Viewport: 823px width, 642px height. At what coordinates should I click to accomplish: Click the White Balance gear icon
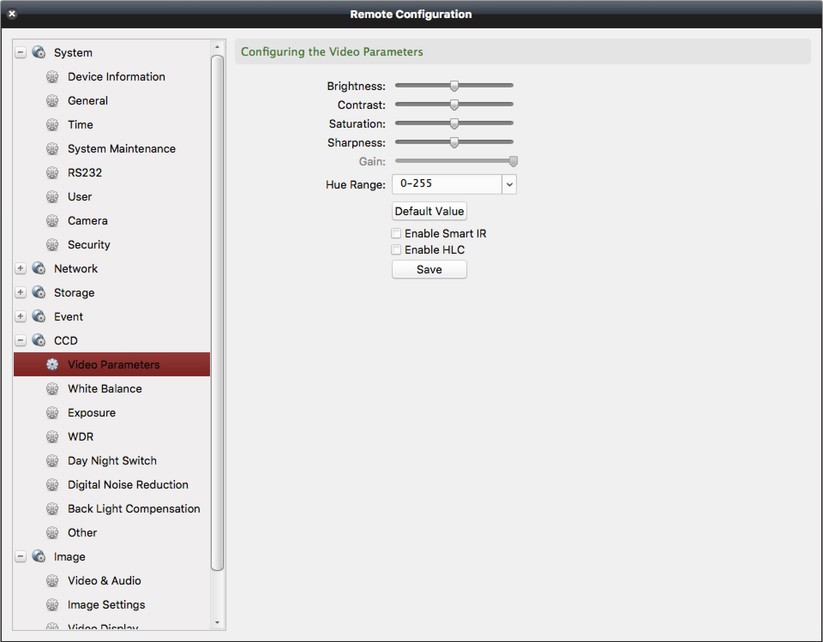pyautogui.click(x=52, y=388)
